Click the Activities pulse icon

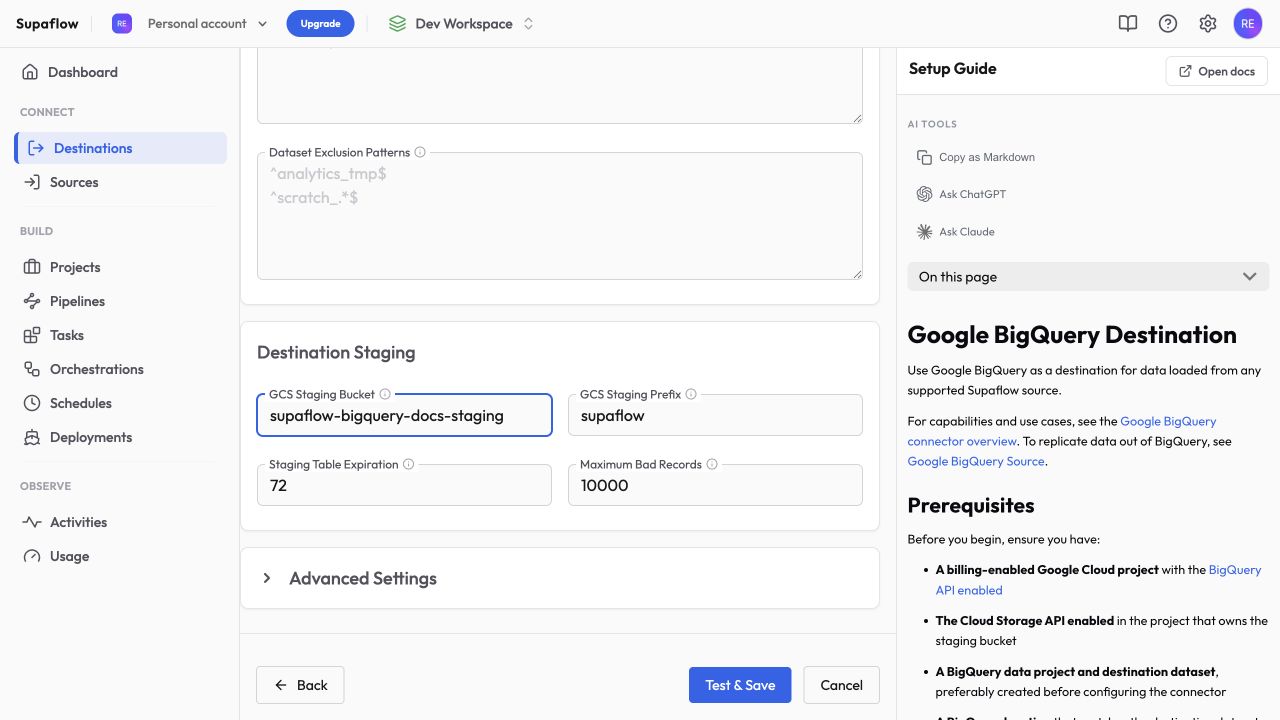(x=32, y=522)
